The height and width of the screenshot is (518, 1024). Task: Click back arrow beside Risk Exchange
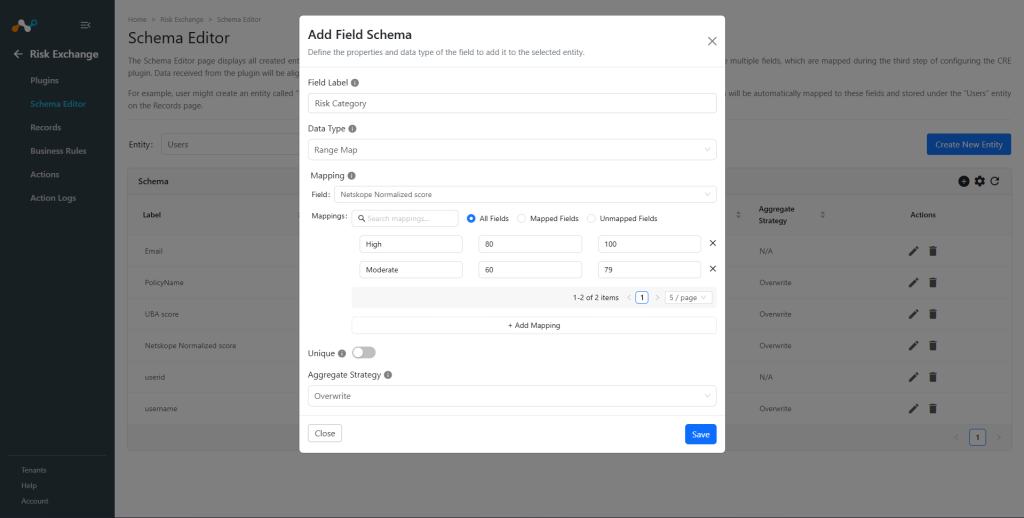coord(18,54)
